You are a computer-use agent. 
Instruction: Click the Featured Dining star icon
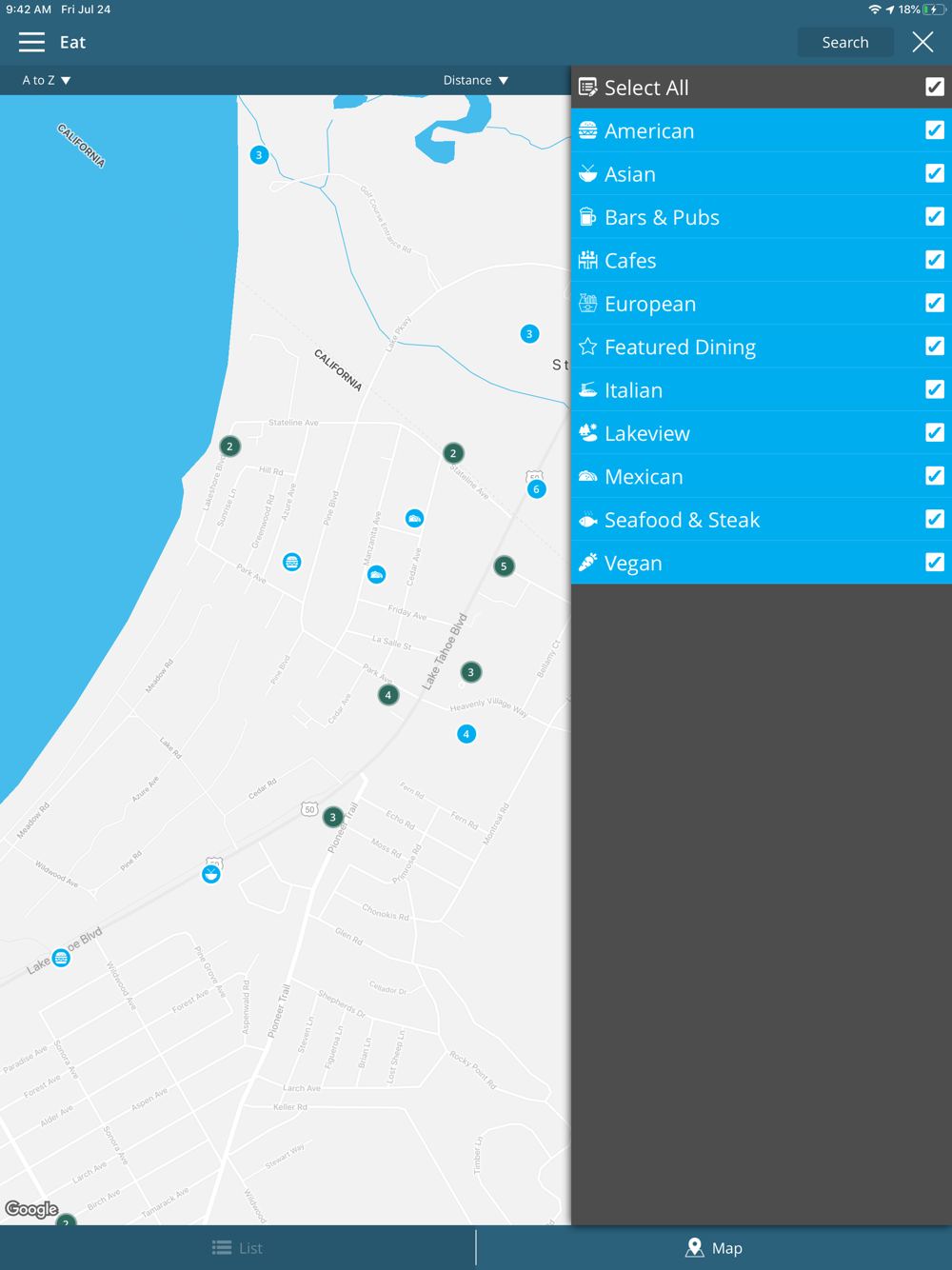click(588, 347)
